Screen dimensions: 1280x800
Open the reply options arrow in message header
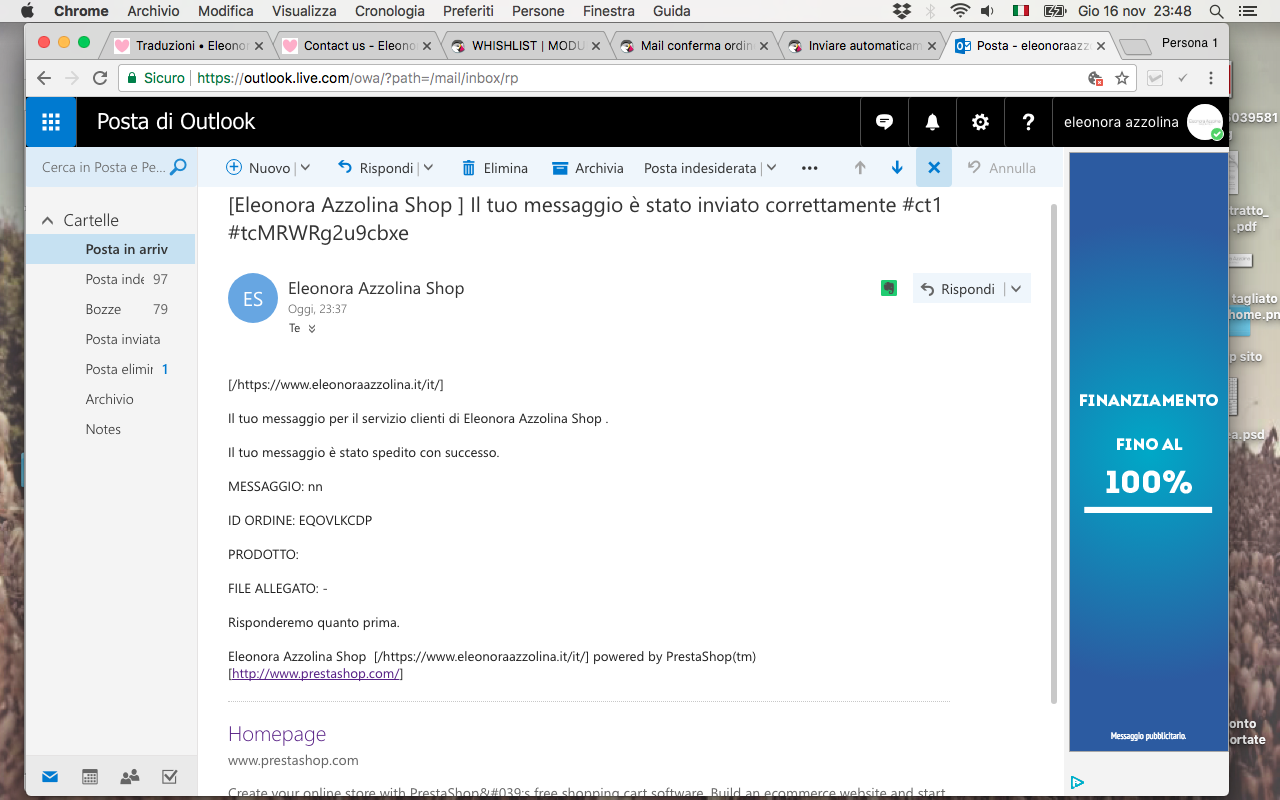pyautogui.click(x=1016, y=289)
